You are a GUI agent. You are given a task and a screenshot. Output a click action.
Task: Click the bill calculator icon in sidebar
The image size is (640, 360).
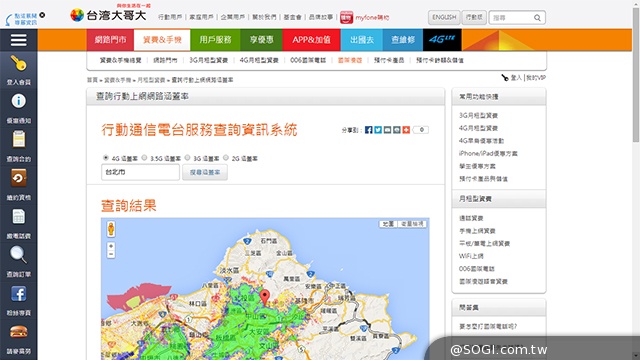coord(18,216)
